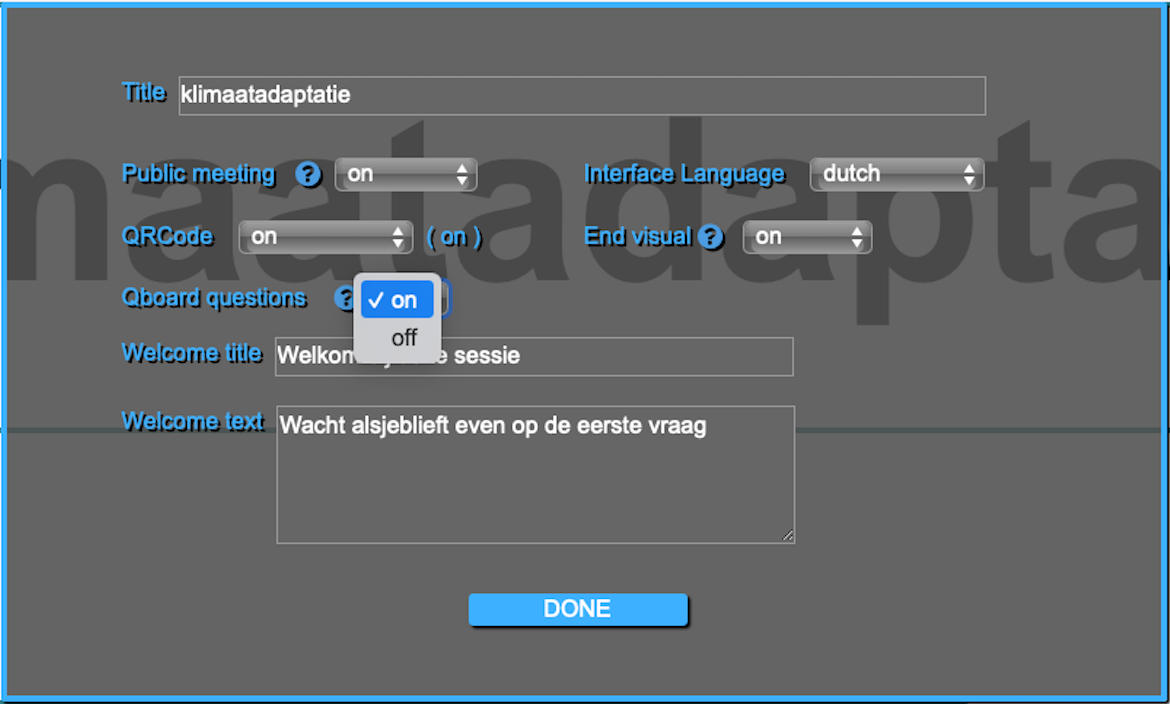Viewport: 1170px width, 704px height.
Task: Open the QRCode dropdown
Action: click(x=325, y=237)
